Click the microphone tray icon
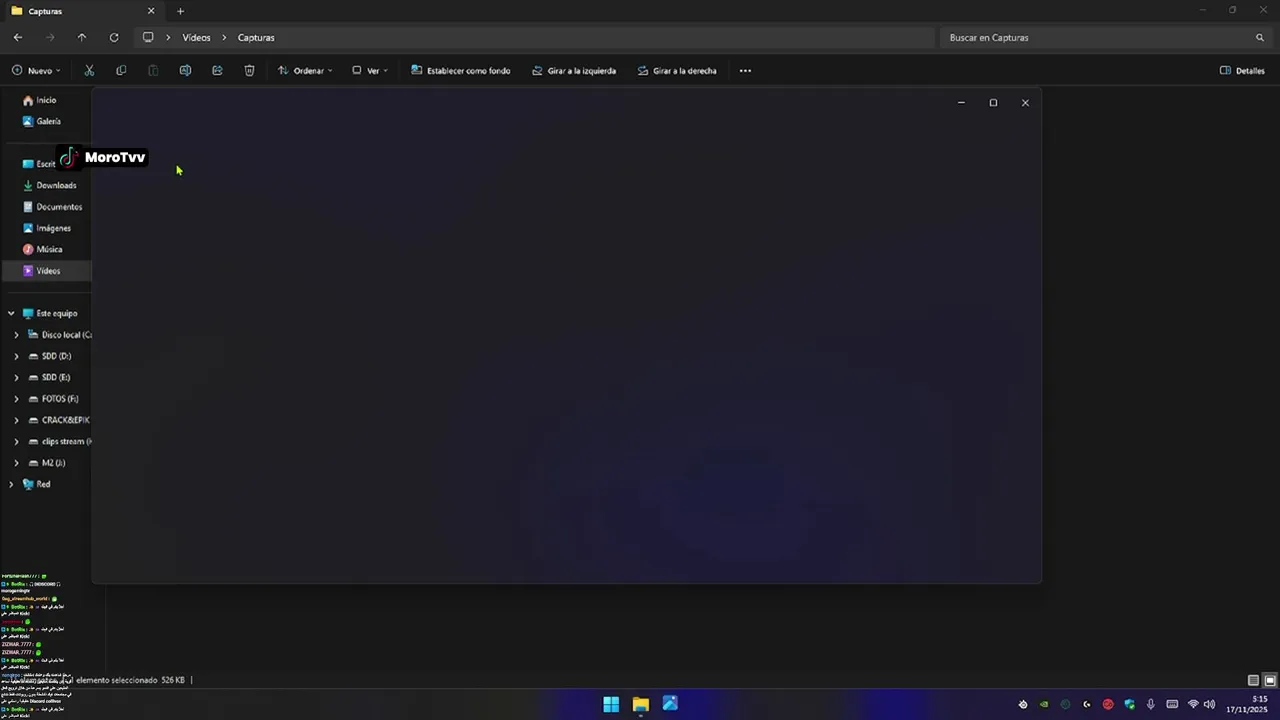The width and height of the screenshot is (1280, 720). (1151, 704)
